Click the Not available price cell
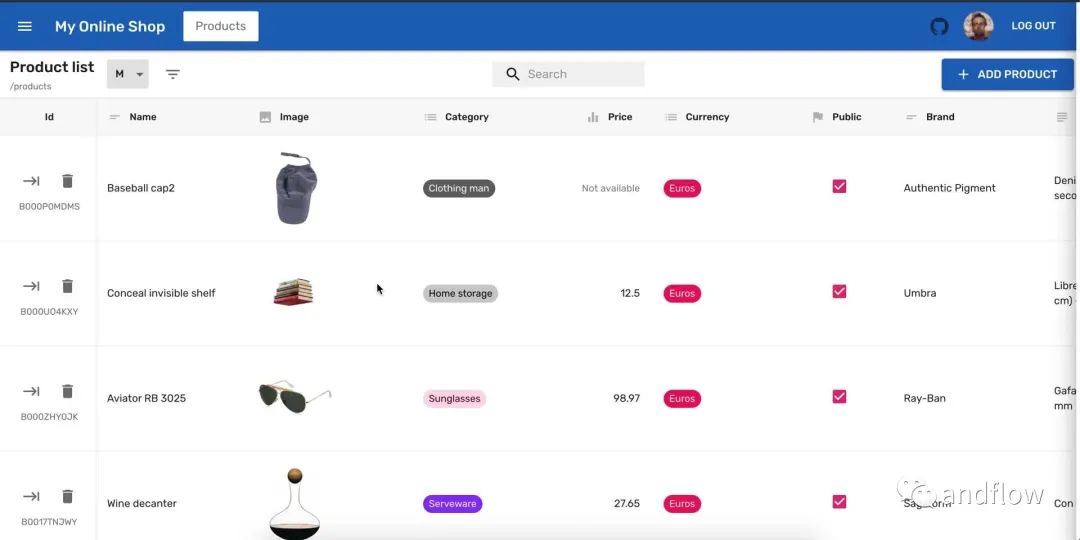 pyautogui.click(x=610, y=188)
